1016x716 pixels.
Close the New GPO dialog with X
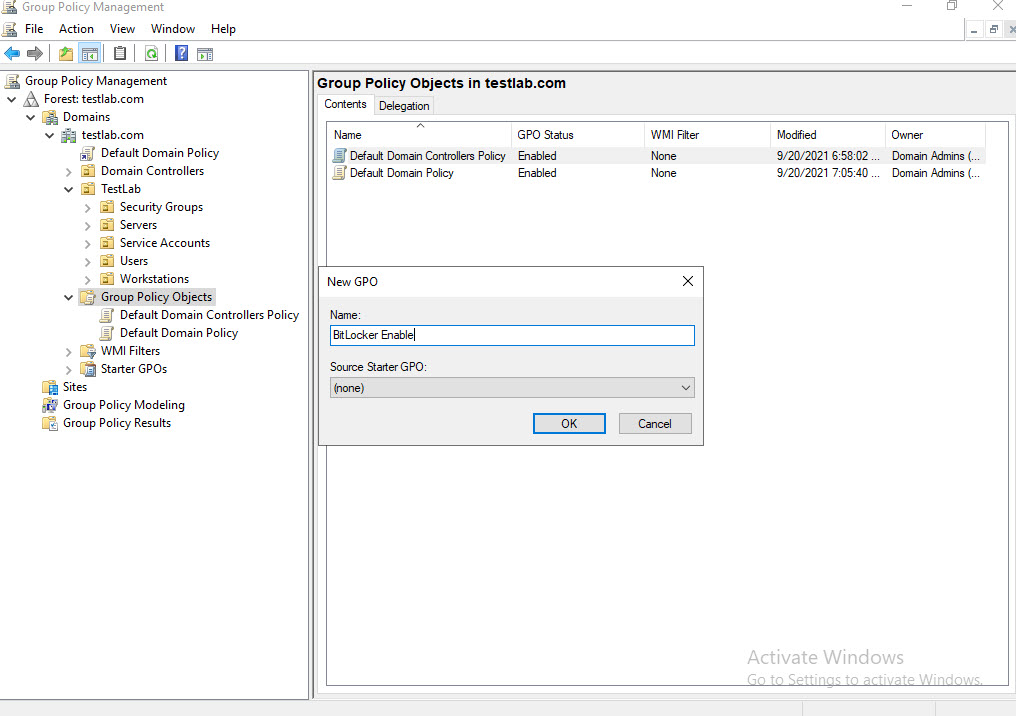tap(687, 282)
